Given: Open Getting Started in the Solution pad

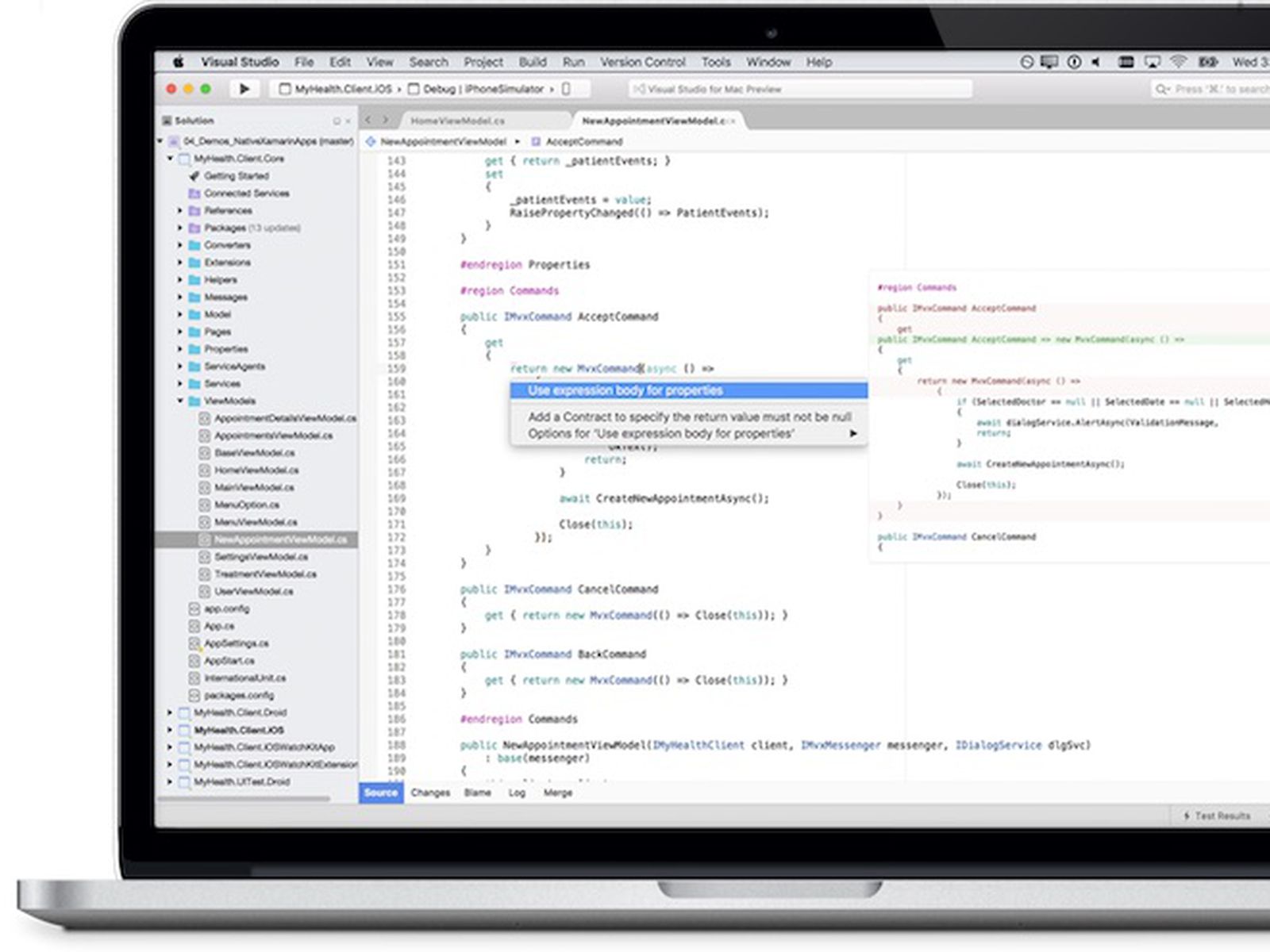Looking at the screenshot, I should [236, 176].
